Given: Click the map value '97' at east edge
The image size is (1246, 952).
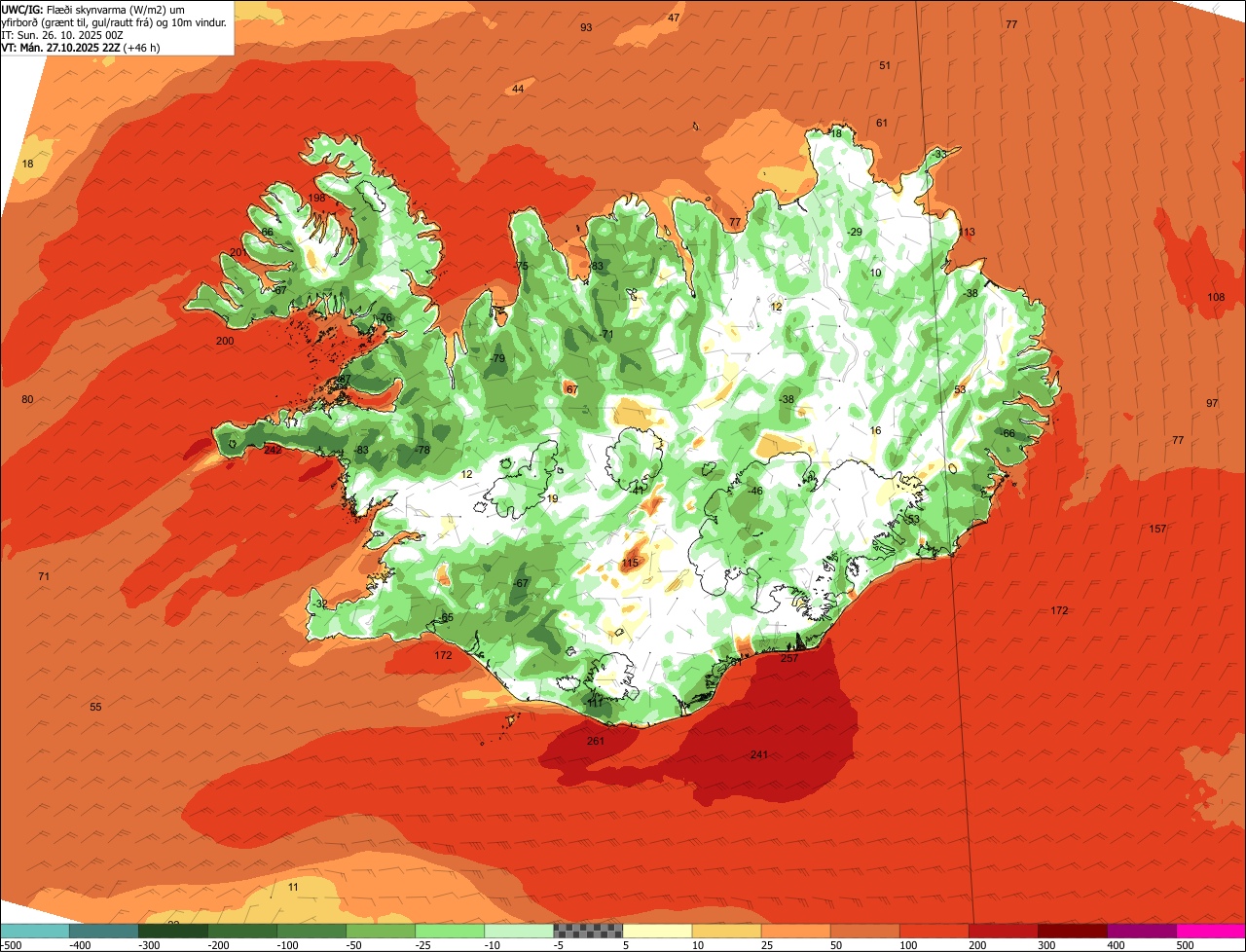Looking at the screenshot, I should point(1212,403).
